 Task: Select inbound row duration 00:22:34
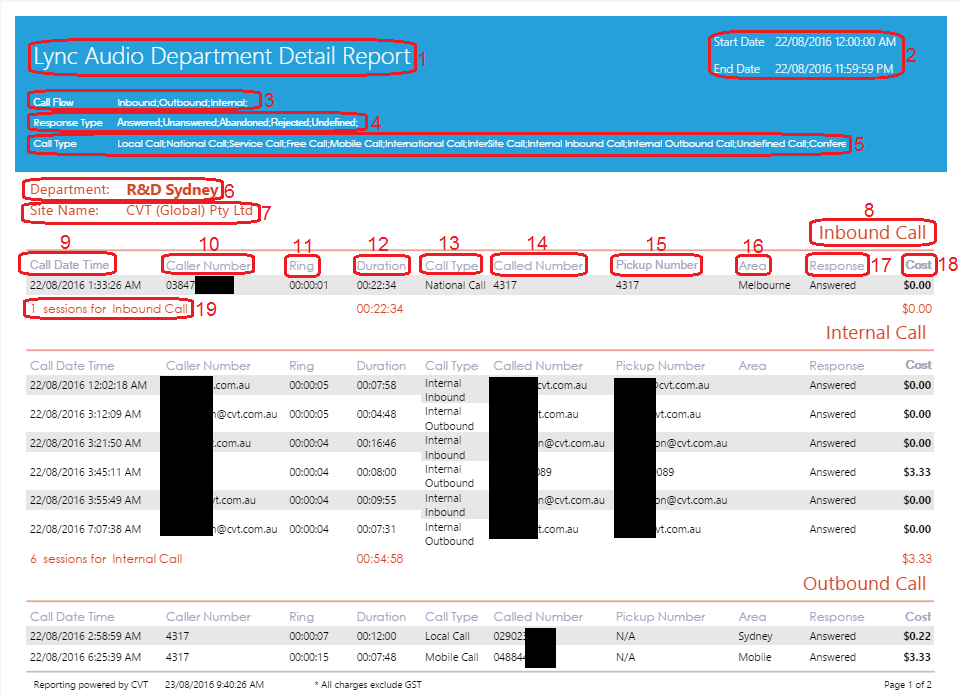point(376,285)
